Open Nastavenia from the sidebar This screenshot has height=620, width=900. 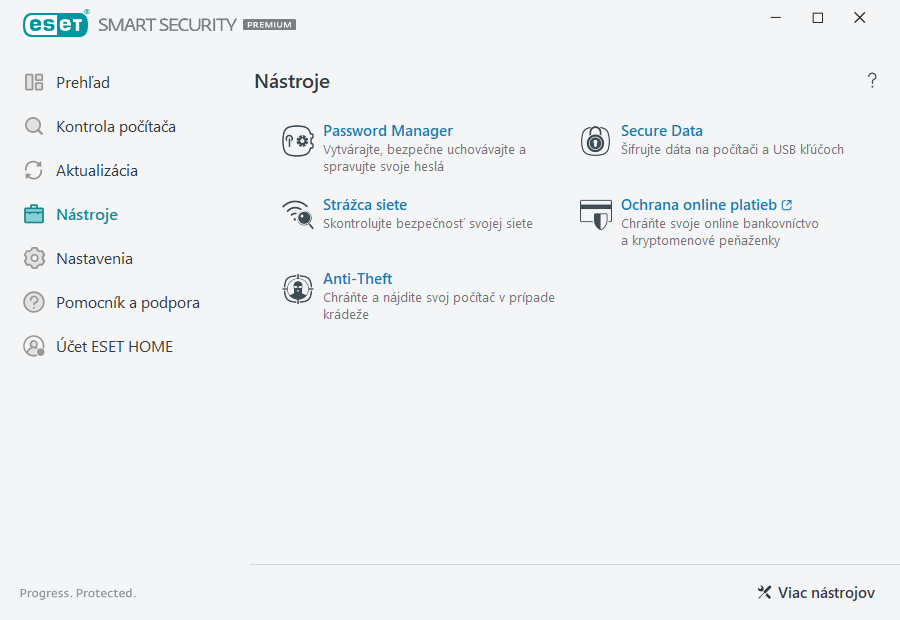coord(95,258)
